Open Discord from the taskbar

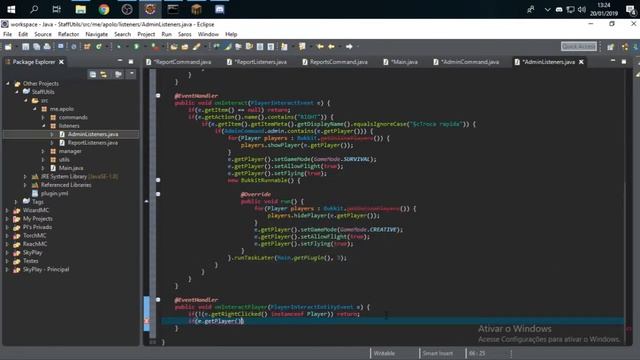pyautogui.click(x=220, y=9)
